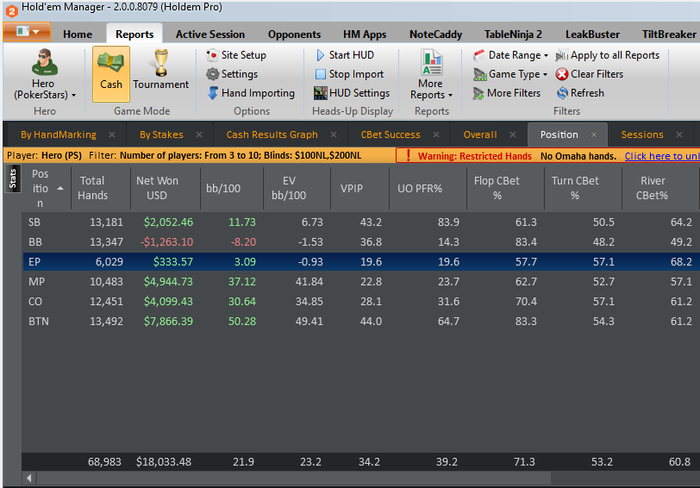The width and height of the screenshot is (700, 488).
Task: Sort by UO PFR% column header
Action: [x=428, y=188]
